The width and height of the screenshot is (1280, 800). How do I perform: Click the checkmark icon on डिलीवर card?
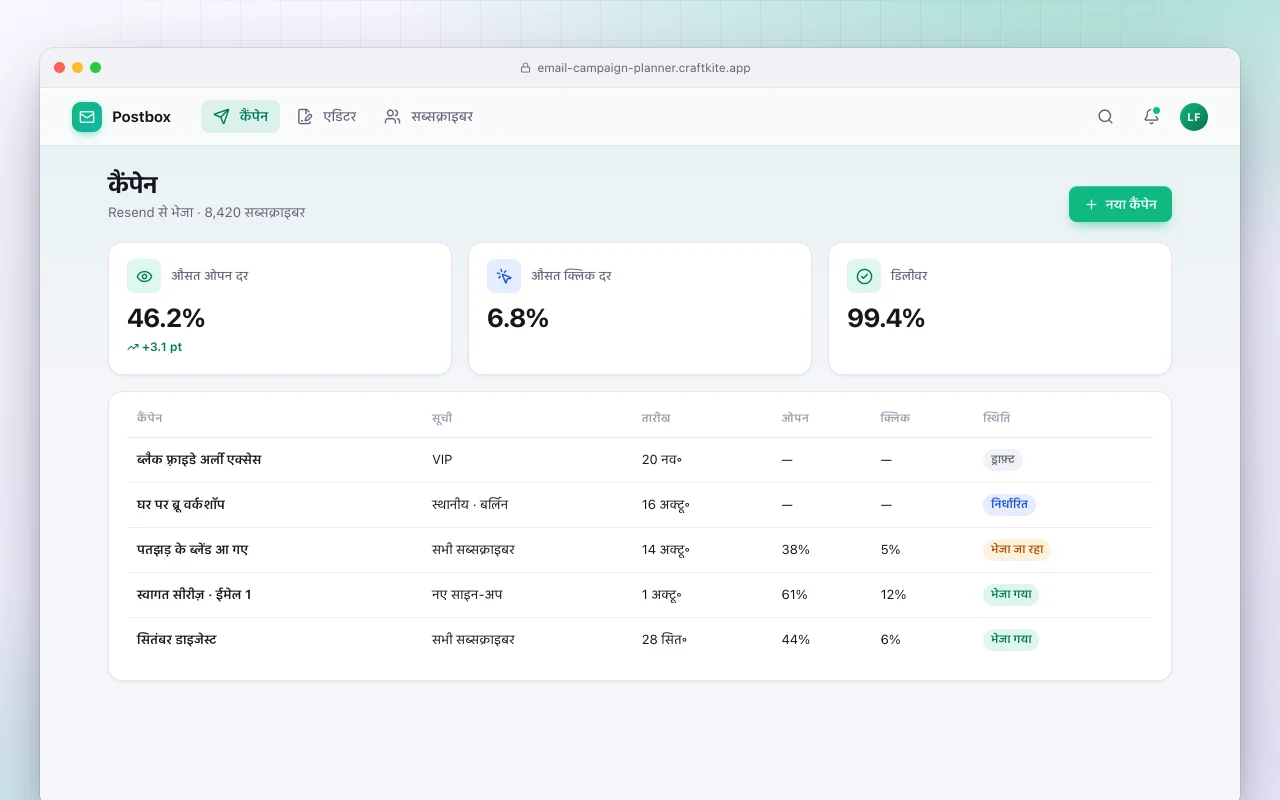point(864,276)
